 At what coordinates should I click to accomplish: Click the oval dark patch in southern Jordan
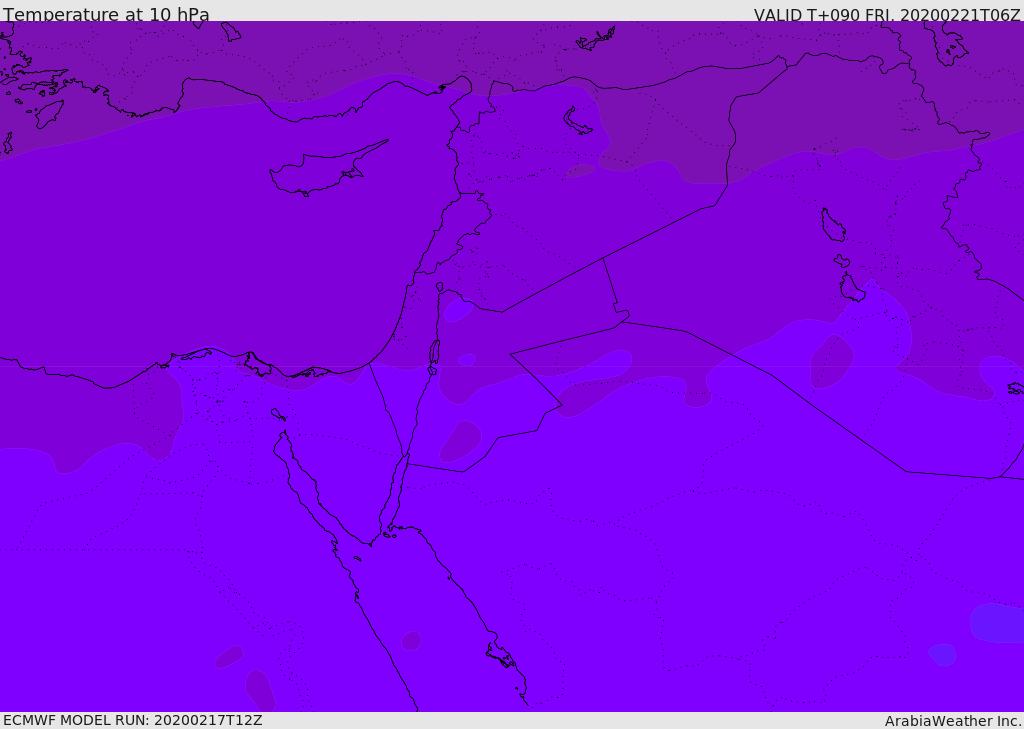(461, 441)
